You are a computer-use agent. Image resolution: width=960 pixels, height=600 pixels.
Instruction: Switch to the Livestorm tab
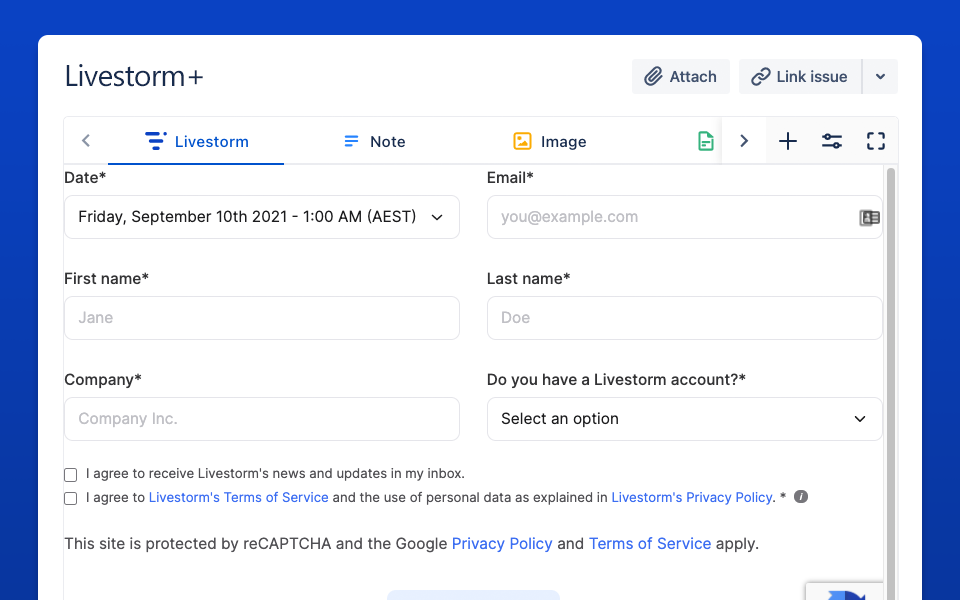[x=196, y=141]
